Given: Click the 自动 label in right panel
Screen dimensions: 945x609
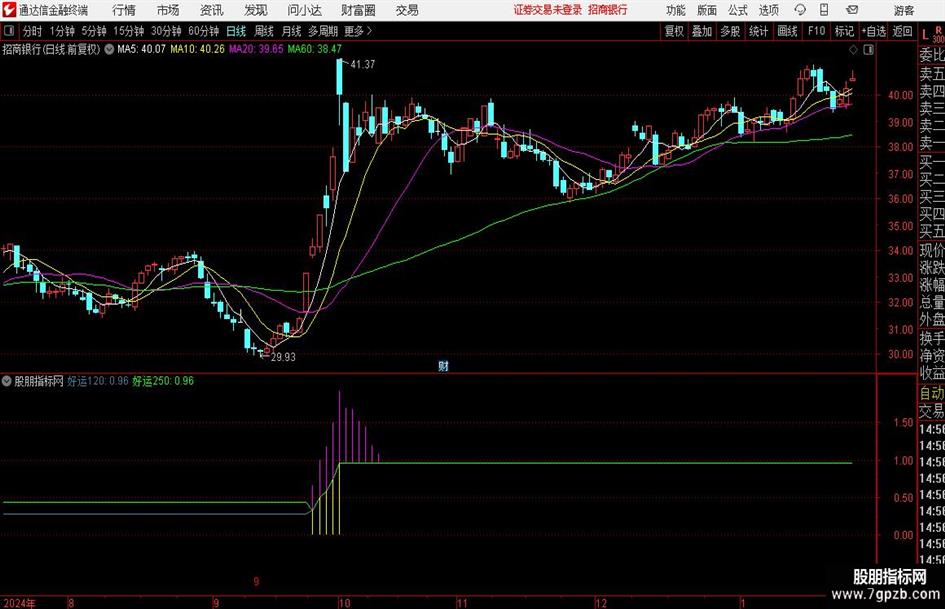Looking at the screenshot, I should tap(932, 394).
